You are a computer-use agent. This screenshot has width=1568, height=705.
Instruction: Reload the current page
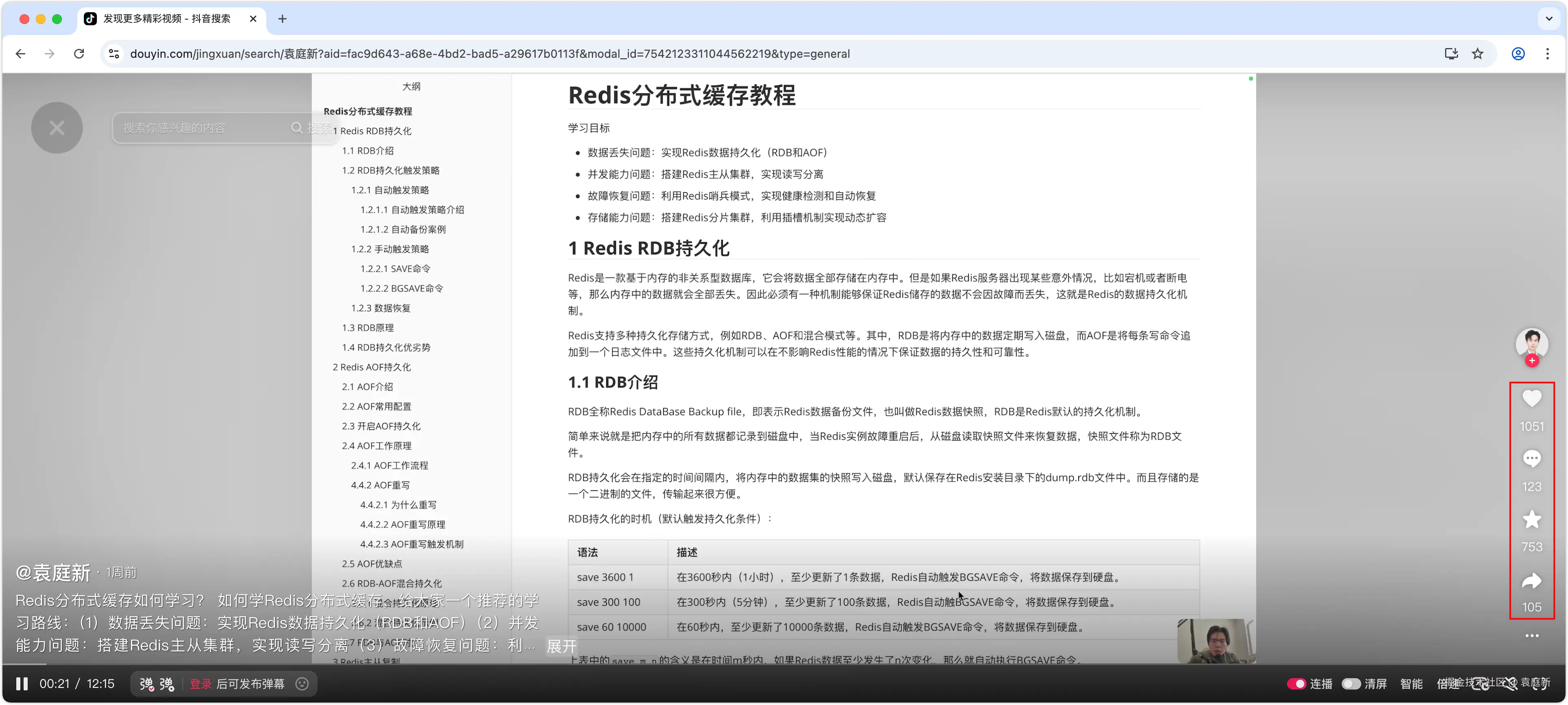pos(79,54)
